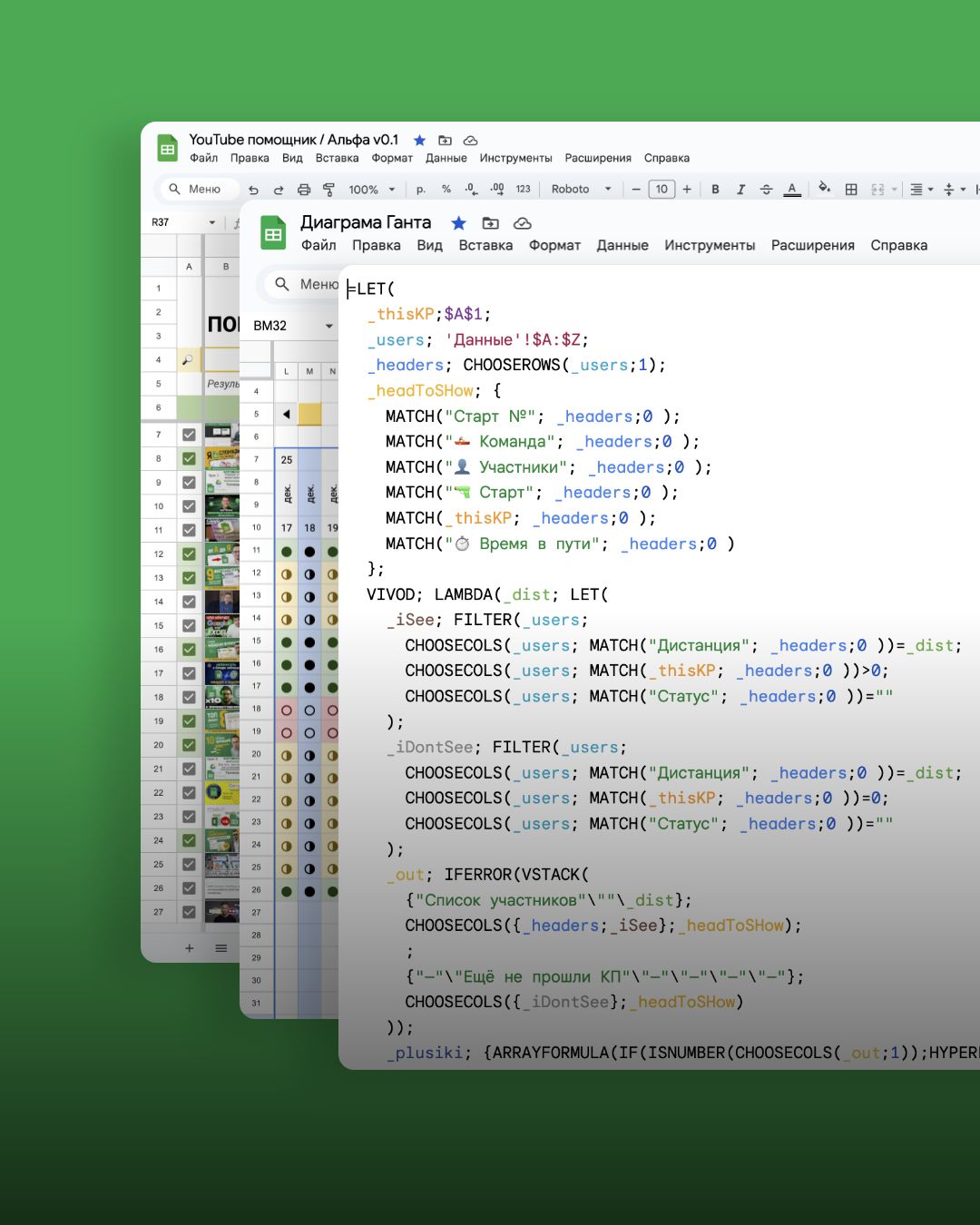Open horizontal align options
The height and width of the screenshot is (1225, 980).
(x=921, y=190)
